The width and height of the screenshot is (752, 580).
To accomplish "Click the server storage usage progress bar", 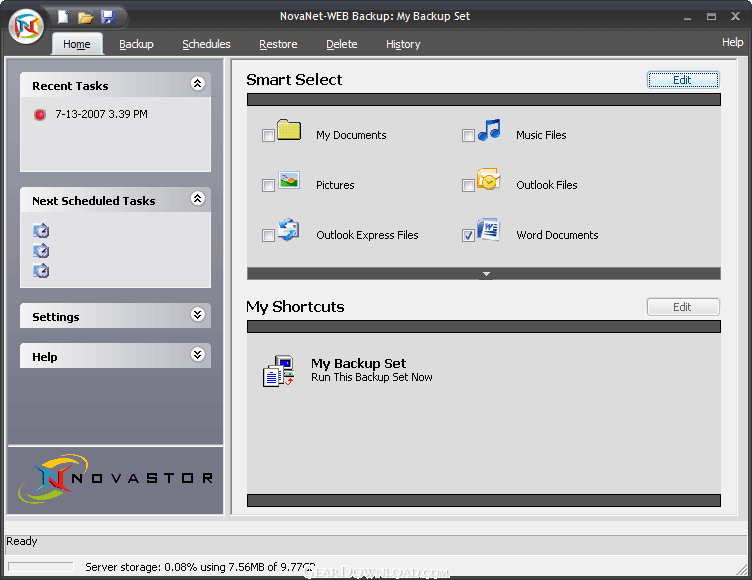I will tap(41, 567).
